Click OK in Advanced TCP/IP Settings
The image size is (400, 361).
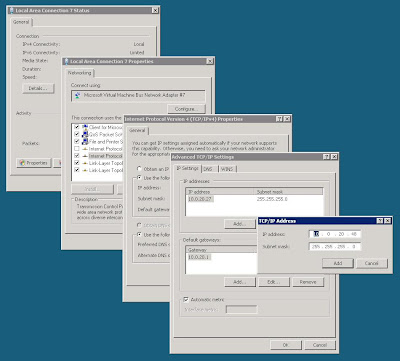coord(286,345)
